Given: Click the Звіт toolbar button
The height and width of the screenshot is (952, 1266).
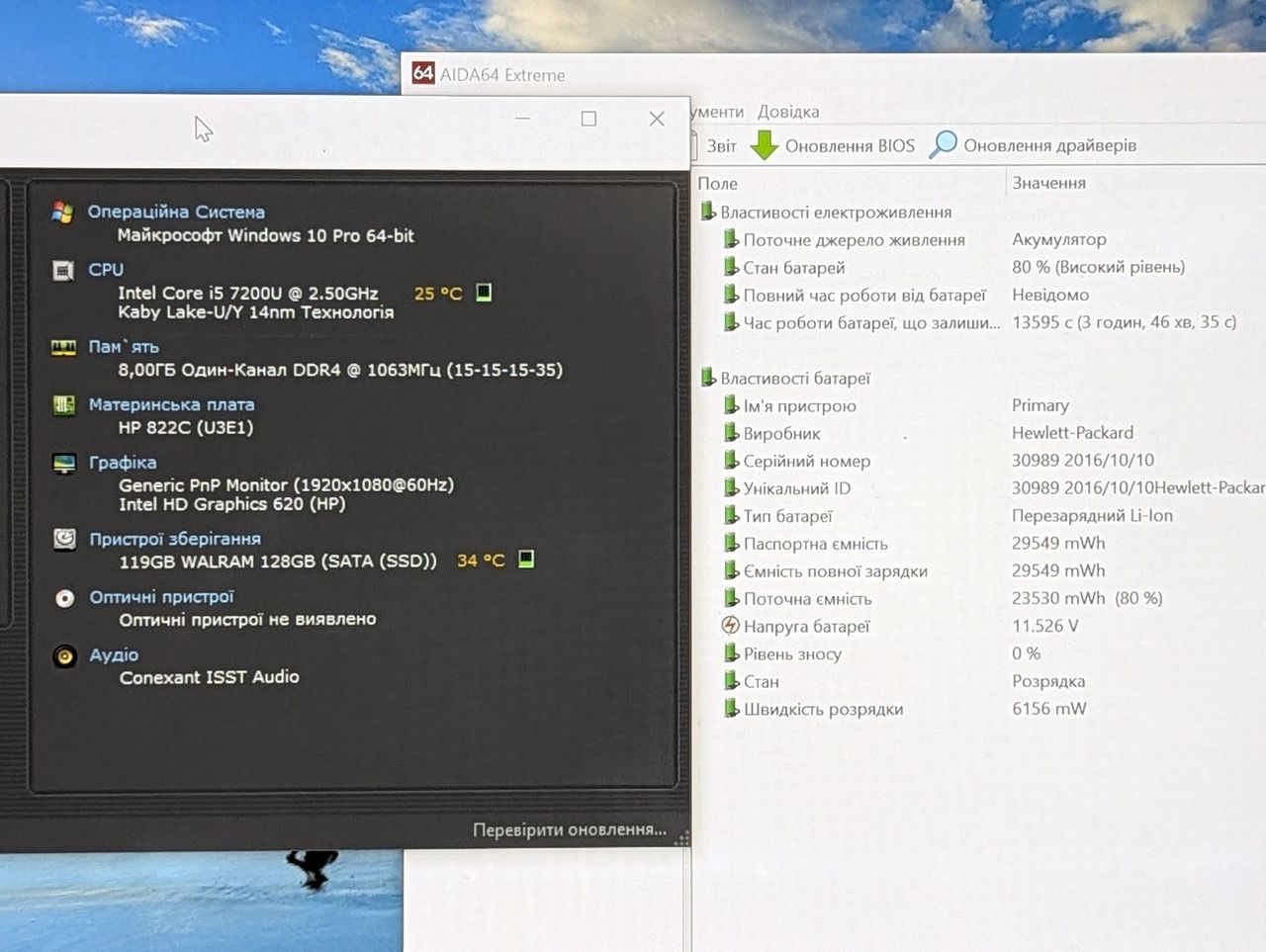Looking at the screenshot, I should 721,146.
